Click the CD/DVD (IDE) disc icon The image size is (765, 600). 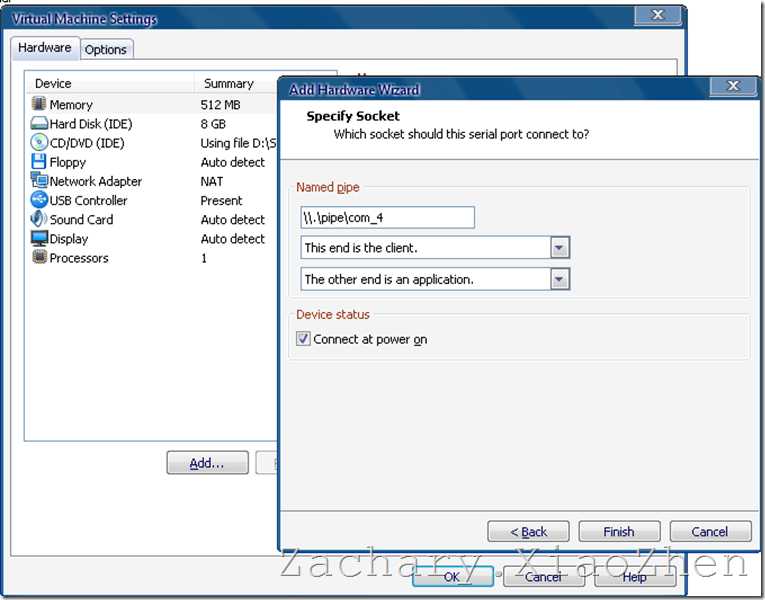[x=39, y=142]
